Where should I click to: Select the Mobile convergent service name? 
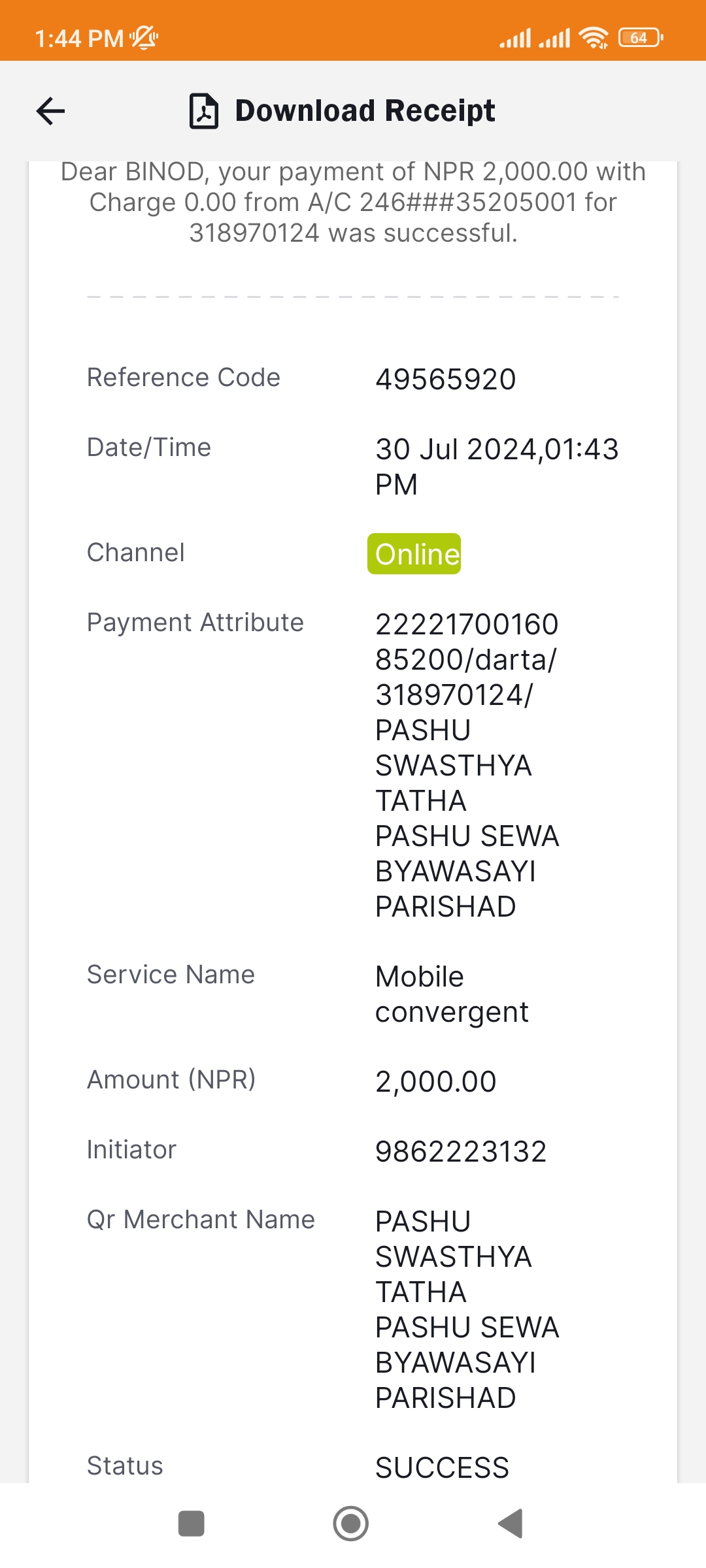coord(452,994)
